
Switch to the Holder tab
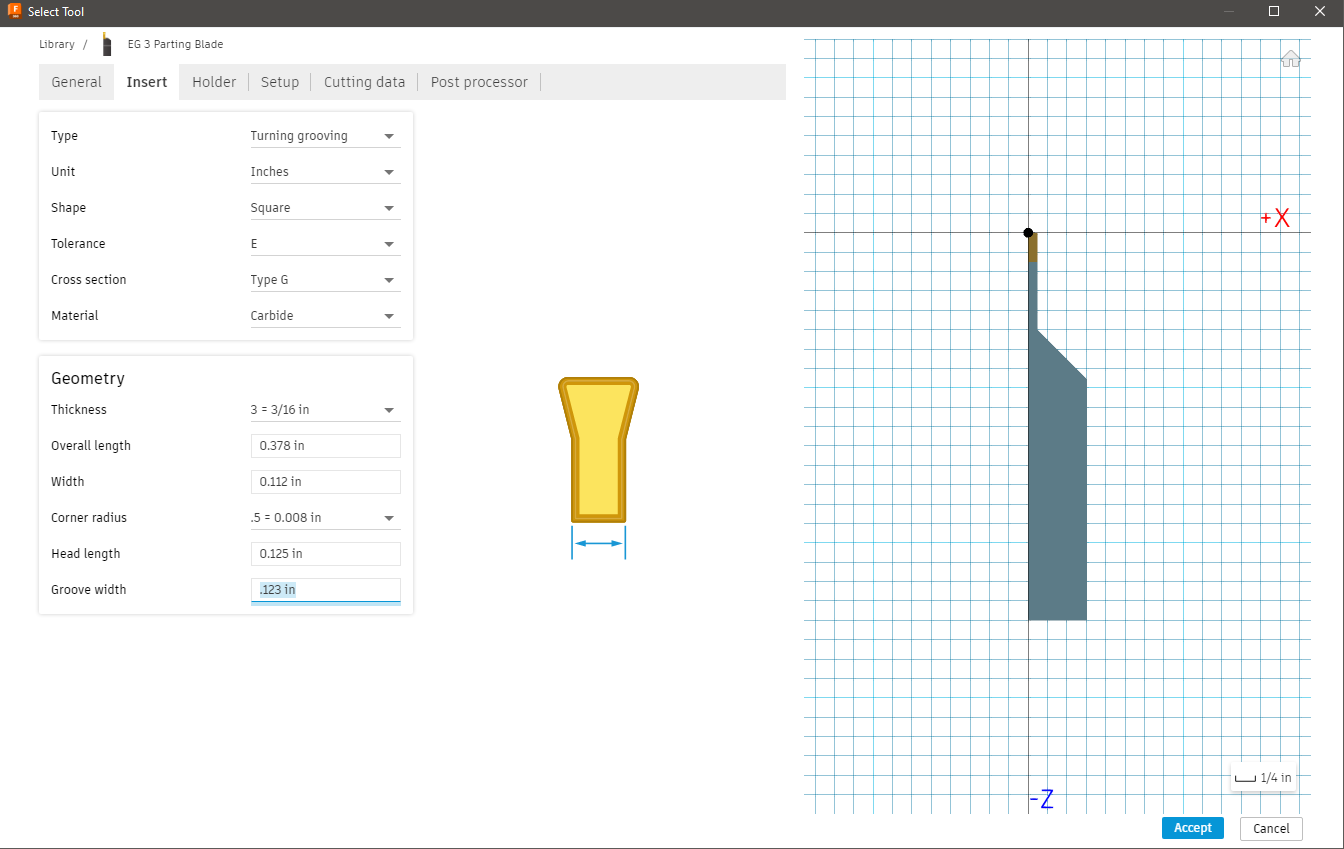pos(214,82)
